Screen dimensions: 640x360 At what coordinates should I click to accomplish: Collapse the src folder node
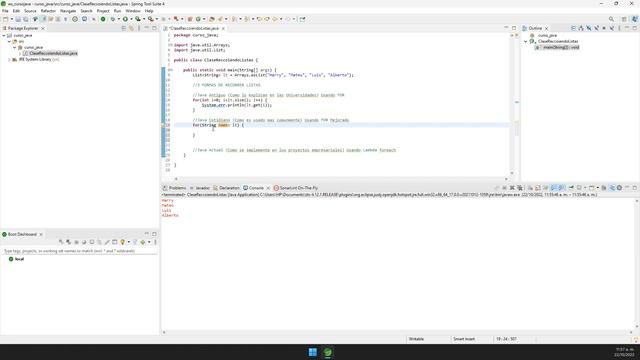[9, 41]
